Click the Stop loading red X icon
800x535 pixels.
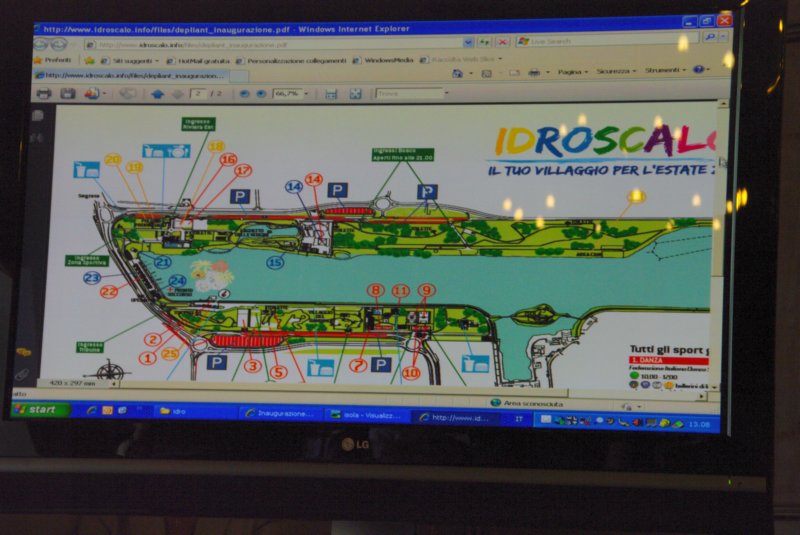click(x=503, y=42)
